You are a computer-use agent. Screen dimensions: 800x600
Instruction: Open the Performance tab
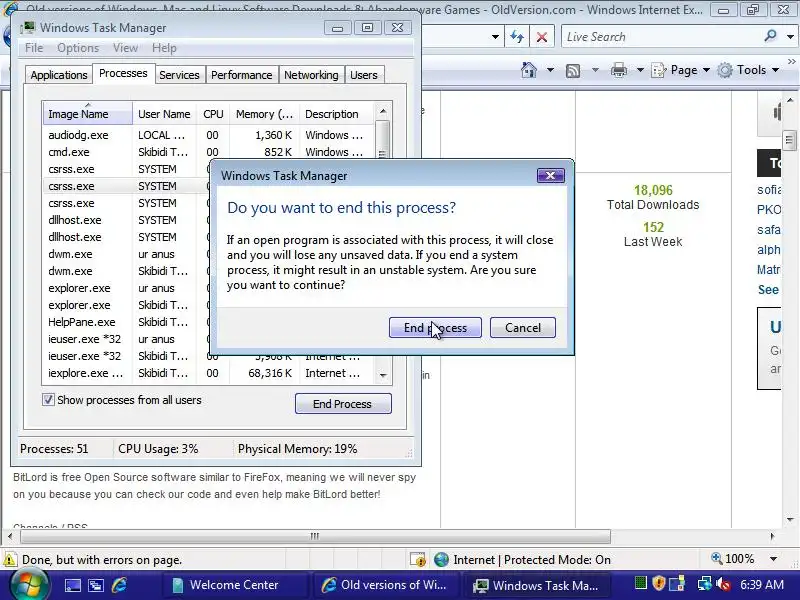tap(241, 75)
